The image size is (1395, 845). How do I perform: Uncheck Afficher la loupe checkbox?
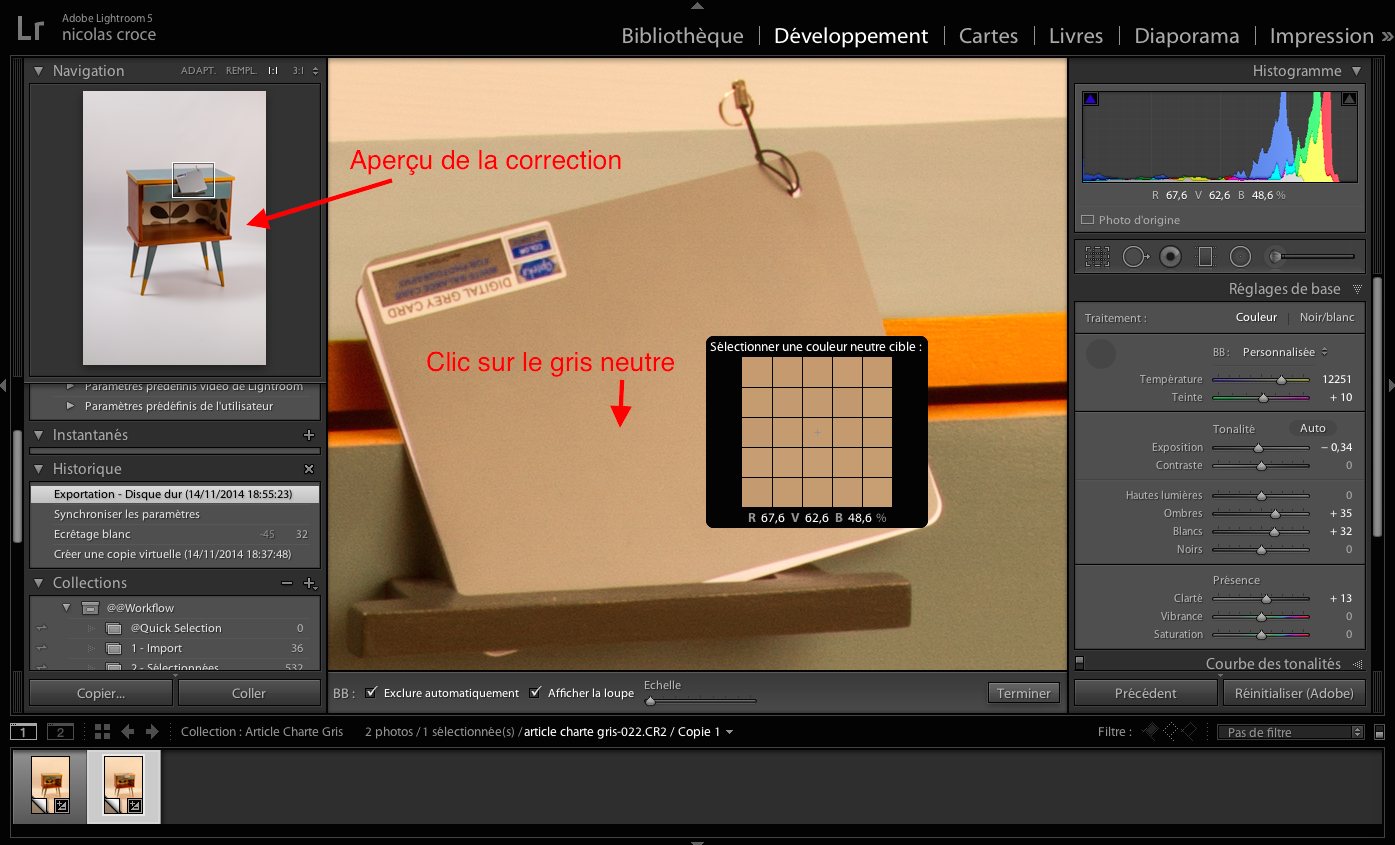[536, 693]
